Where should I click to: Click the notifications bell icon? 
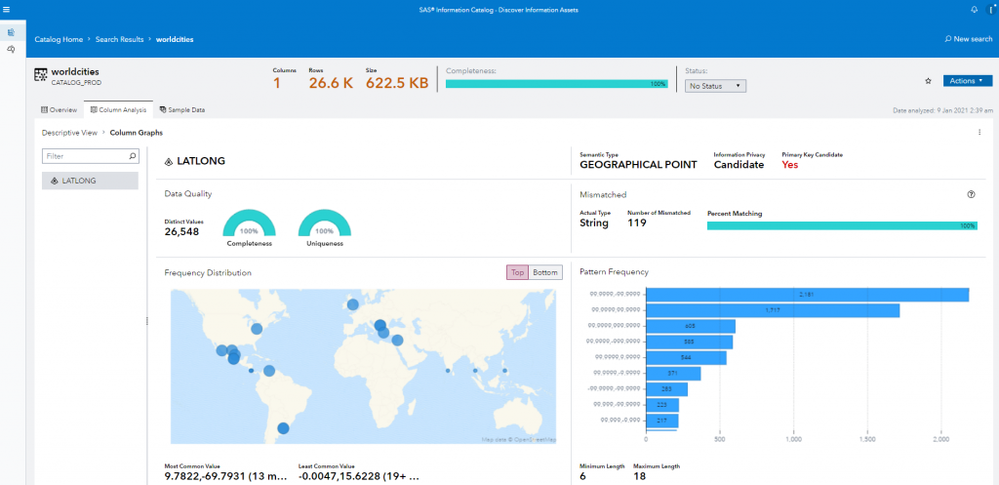point(974,9)
